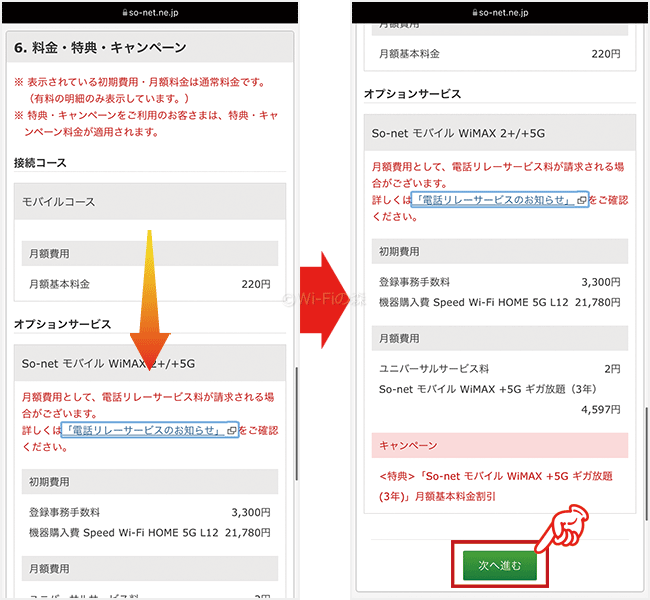Select so-net.ne.jp URL in left screenshot
This screenshot has height=600, width=650.
point(153,12)
